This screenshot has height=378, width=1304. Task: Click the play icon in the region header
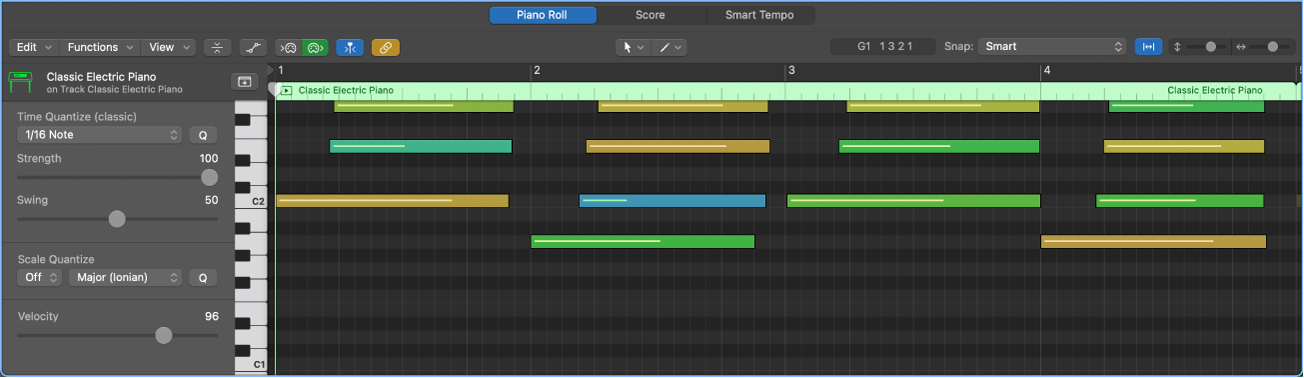pos(287,91)
